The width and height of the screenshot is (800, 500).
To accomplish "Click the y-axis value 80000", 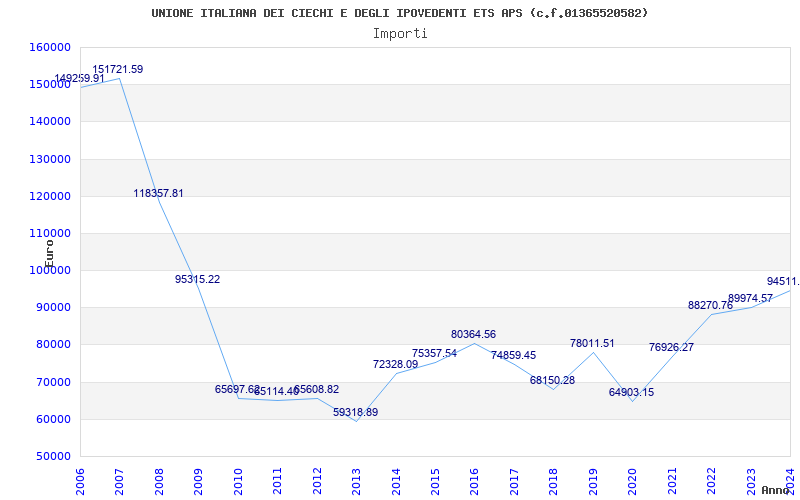I will coord(54,344).
